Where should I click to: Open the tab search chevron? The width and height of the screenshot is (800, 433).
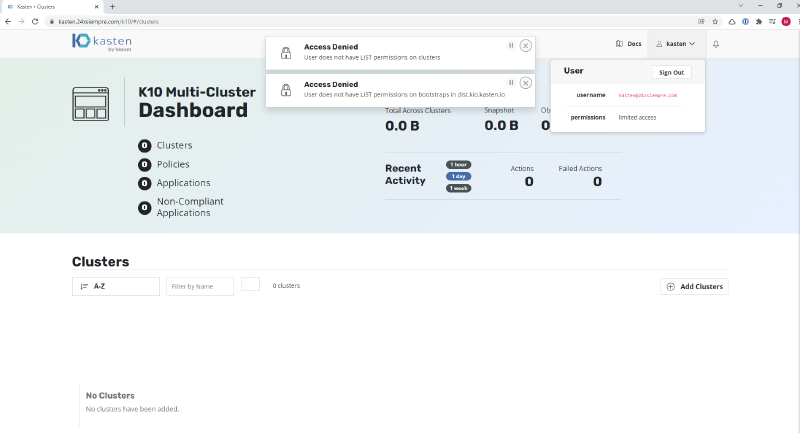[741, 6]
